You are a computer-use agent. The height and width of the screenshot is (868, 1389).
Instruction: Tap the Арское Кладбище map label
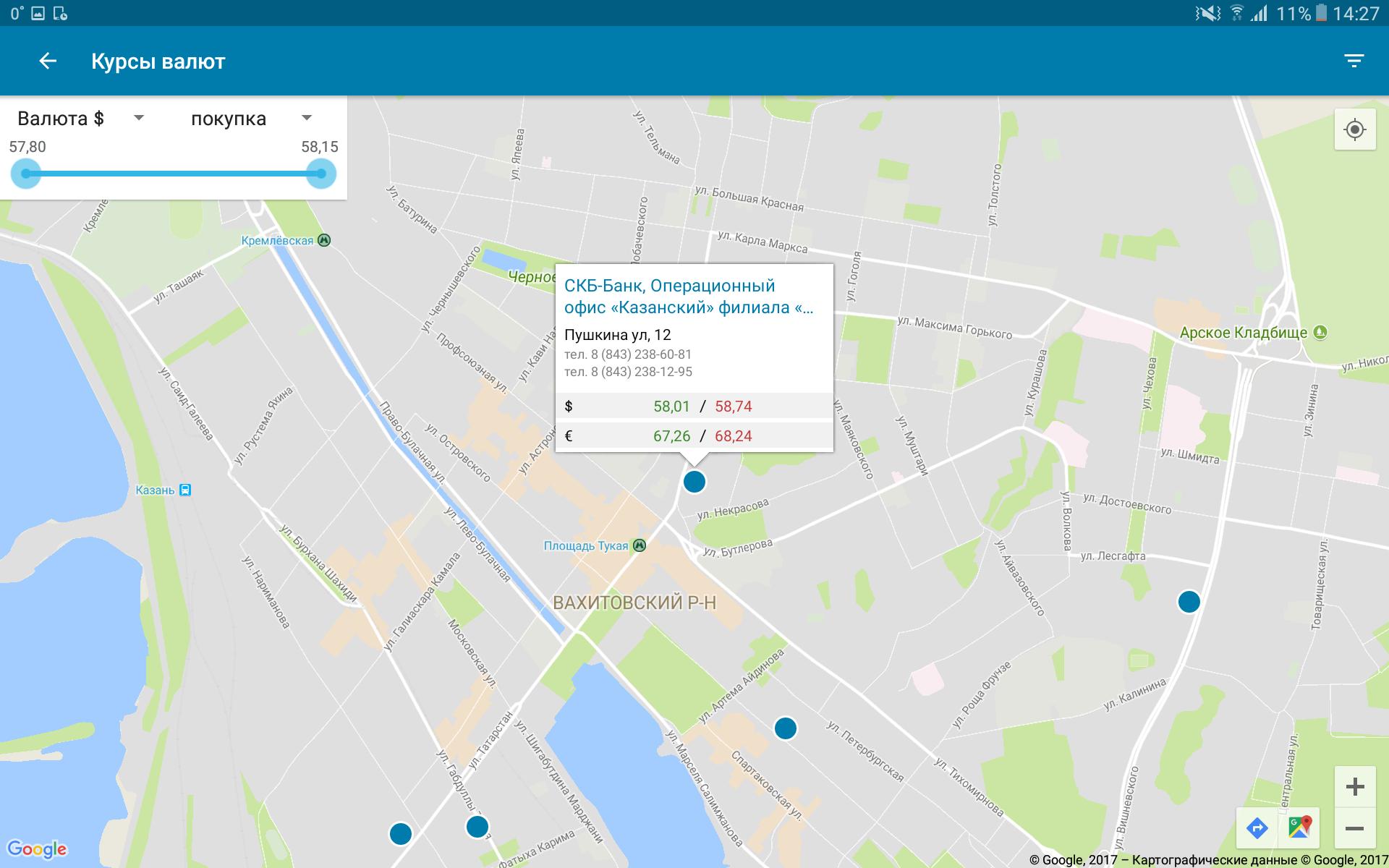tap(1244, 333)
